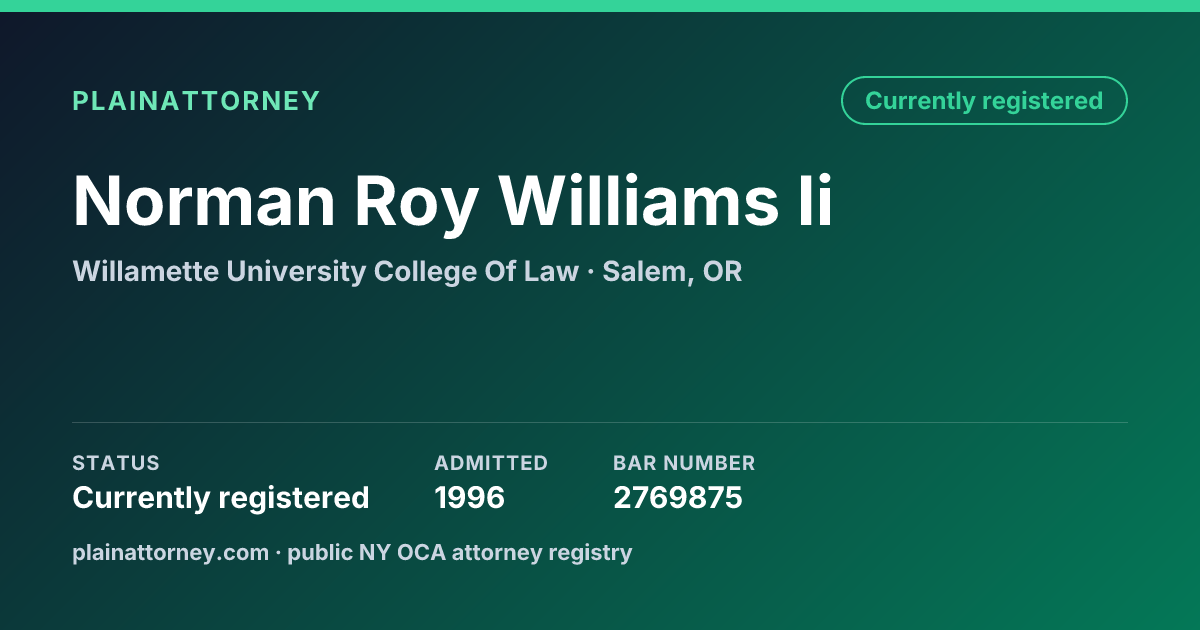Viewport: 1200px width, 630px height.
Task: Select the Currently registered status value
Action: click(221, 497)
